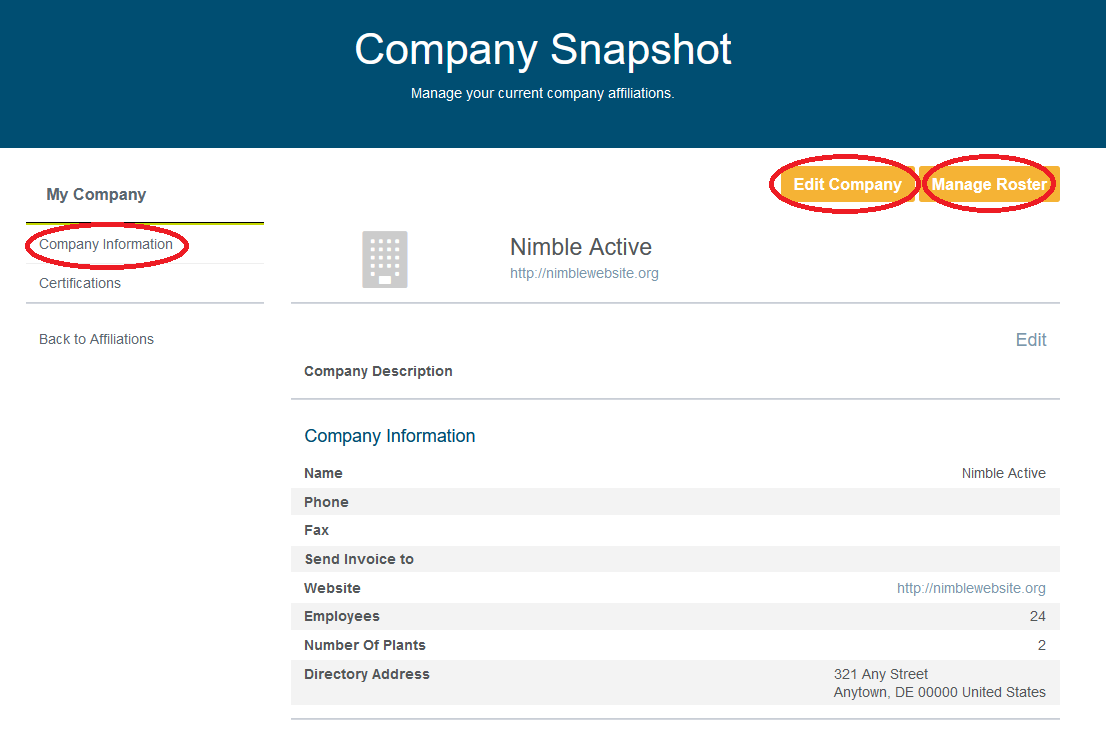Viewport: 1106px width, 739px height.
Task: Click the Company Snapshot page title
Action: pyautogui.click(x=542, y=49)
